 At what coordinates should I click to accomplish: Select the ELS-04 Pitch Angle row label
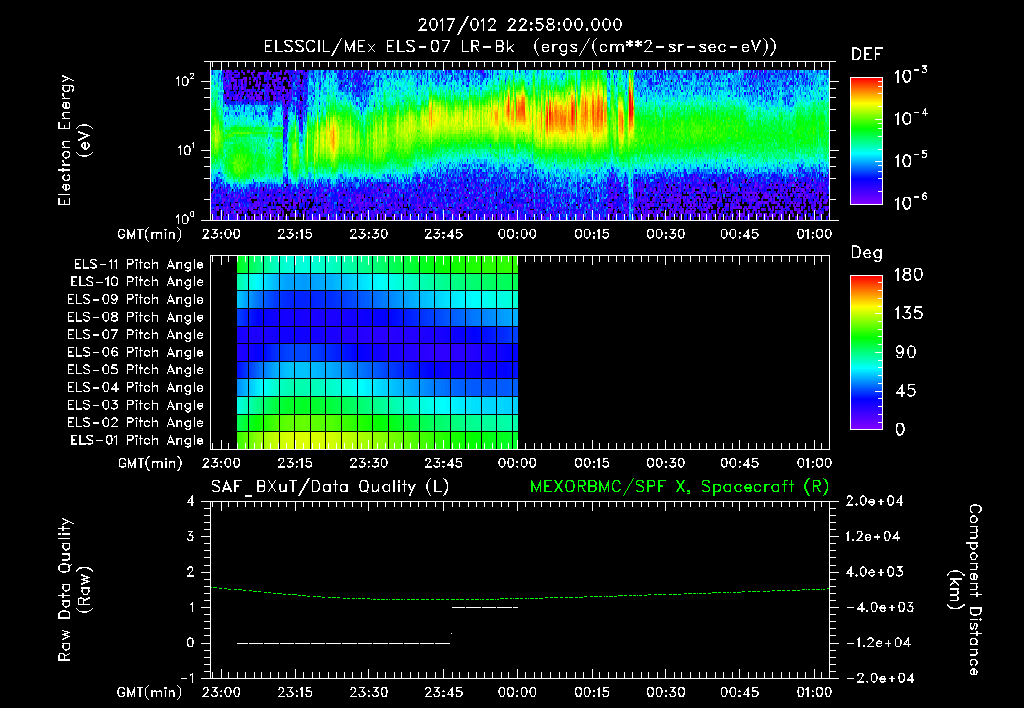pyautogui.click(x=135, y=388)
